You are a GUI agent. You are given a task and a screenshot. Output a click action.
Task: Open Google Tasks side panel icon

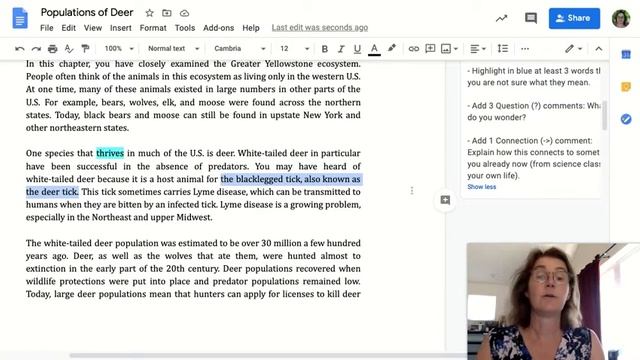pyautogui.click(x=626, y=119)
